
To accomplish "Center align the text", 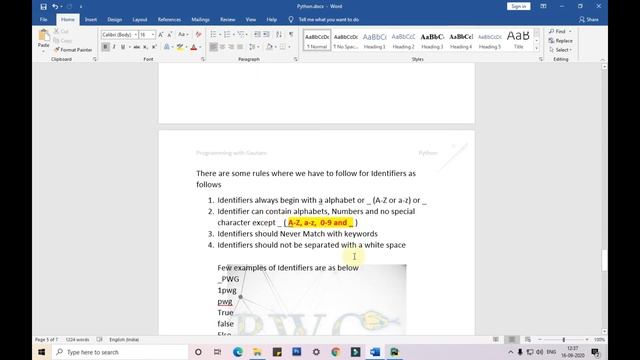I will [222, 47].
